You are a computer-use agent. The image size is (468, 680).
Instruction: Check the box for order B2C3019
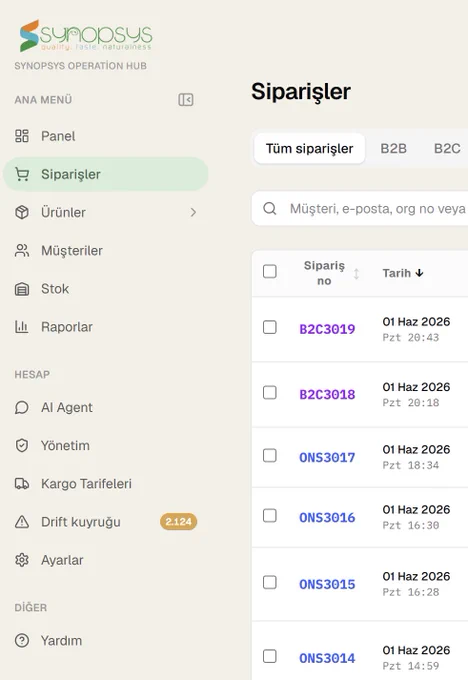270,327
